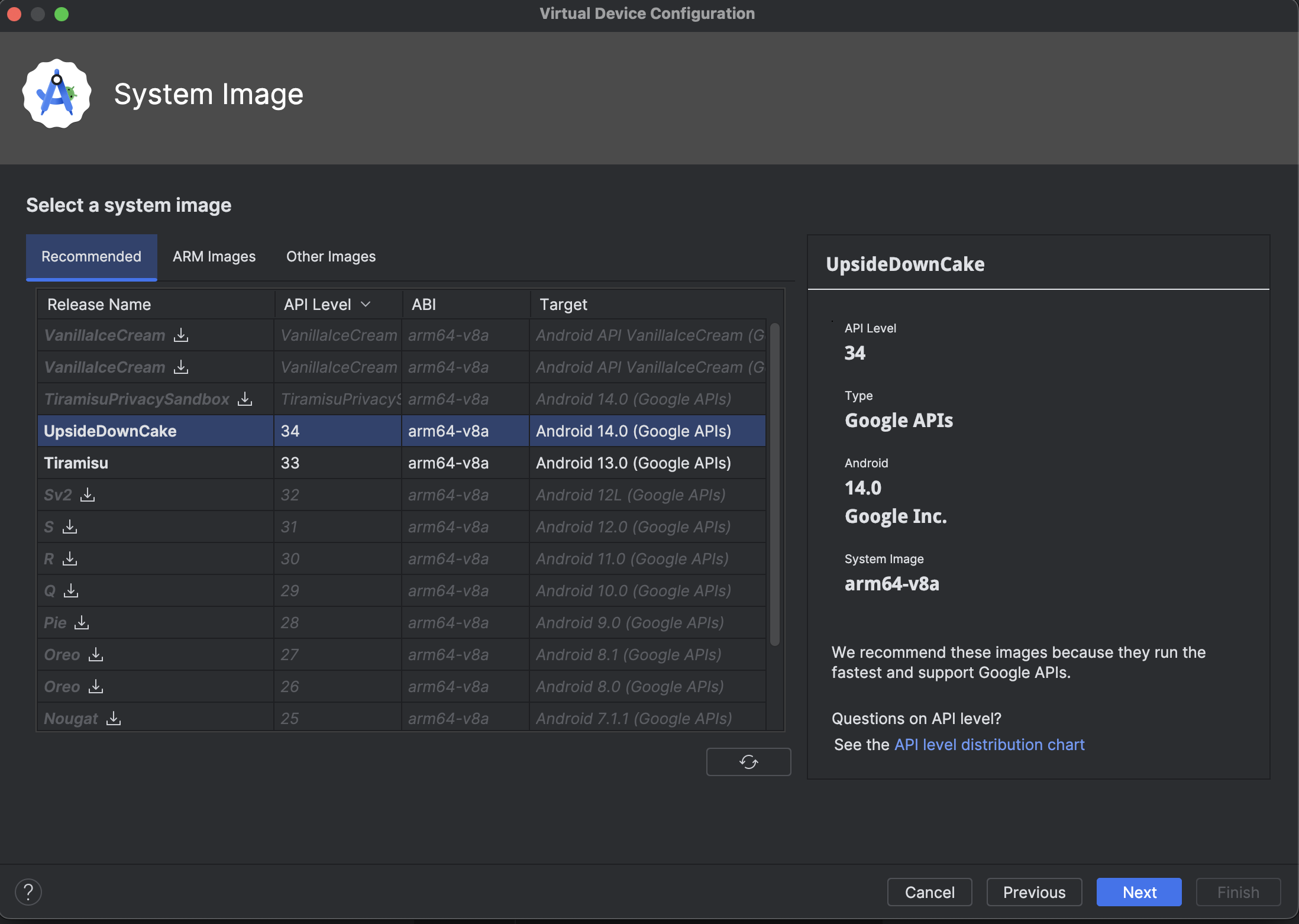Viewport: 1299px width, 924px height.
Task: Click the API level 33 cell
Action: (338, 463)
